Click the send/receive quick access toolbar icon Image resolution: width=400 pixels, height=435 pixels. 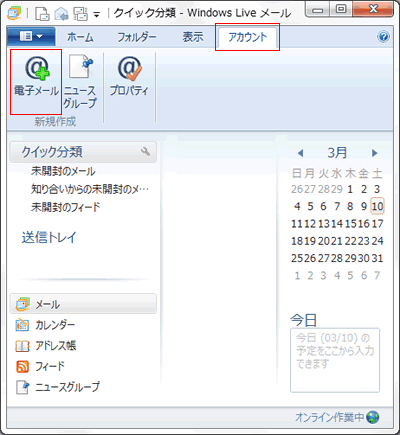coord(80,14)
